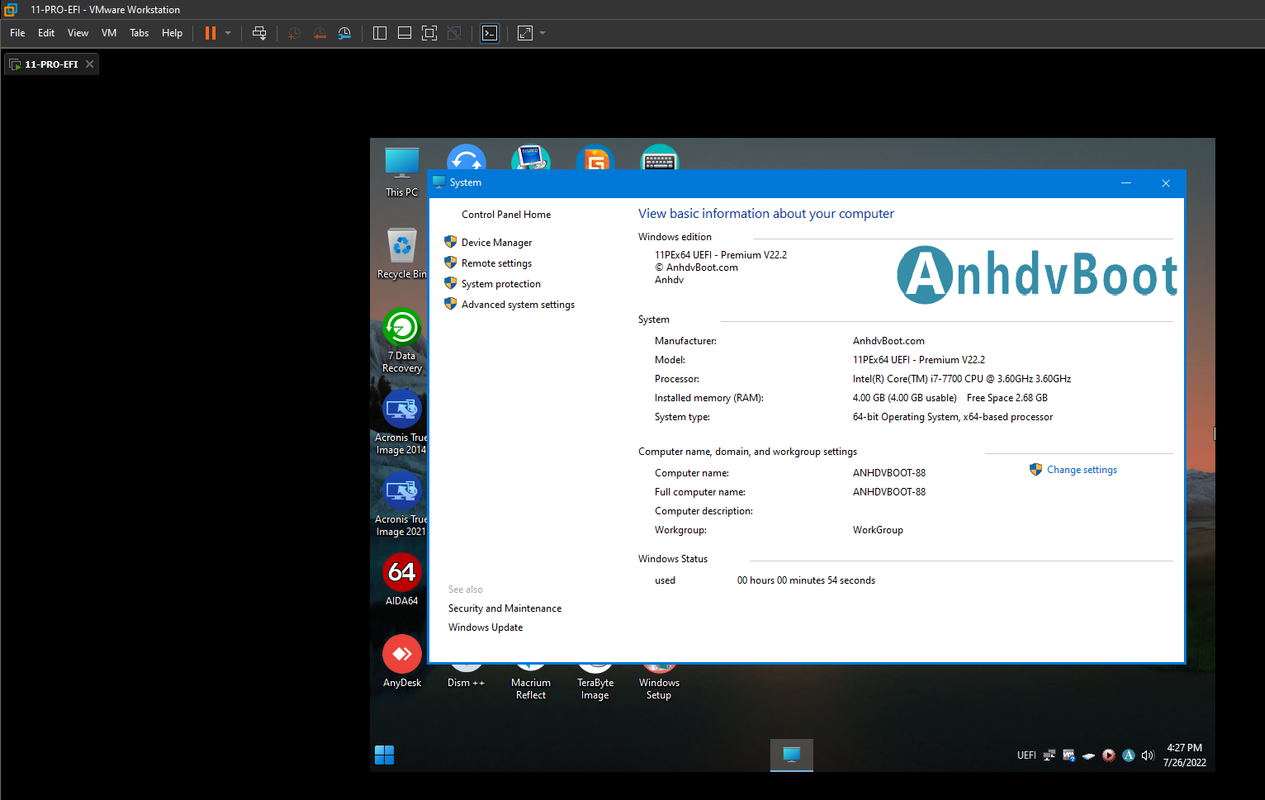
Task: Click the Intel Core i7-7700 processor text
Action: pos(962,379)
